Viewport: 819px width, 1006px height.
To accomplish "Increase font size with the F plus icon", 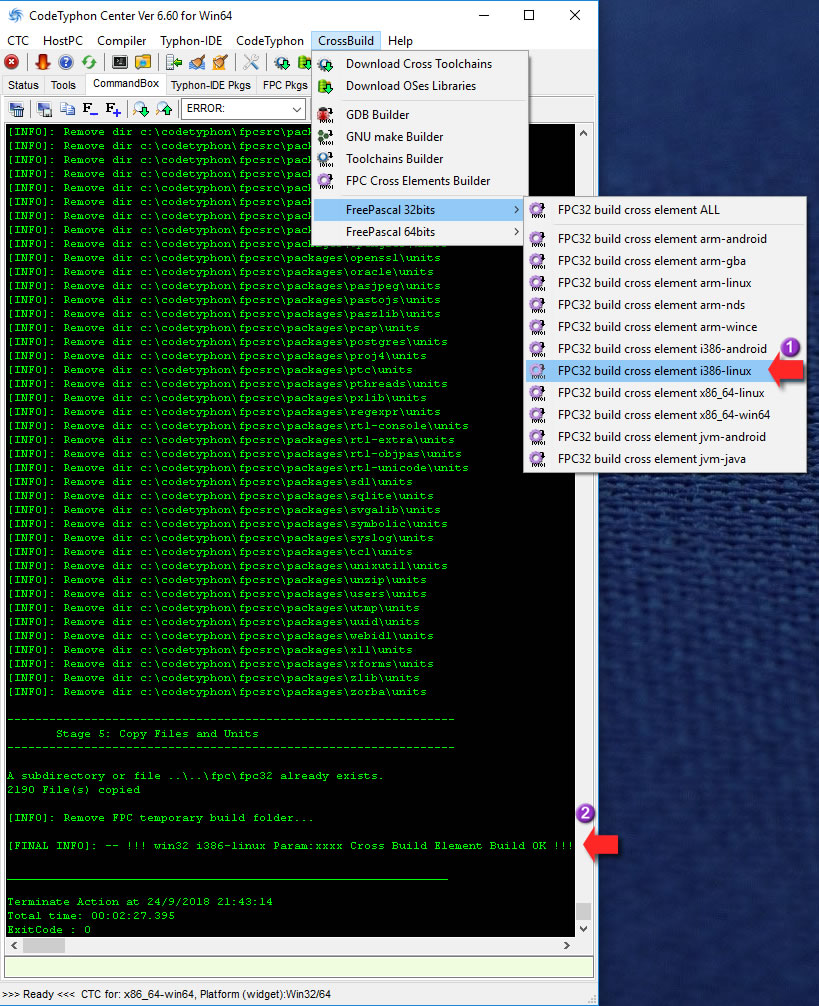I will pos(113,109).
